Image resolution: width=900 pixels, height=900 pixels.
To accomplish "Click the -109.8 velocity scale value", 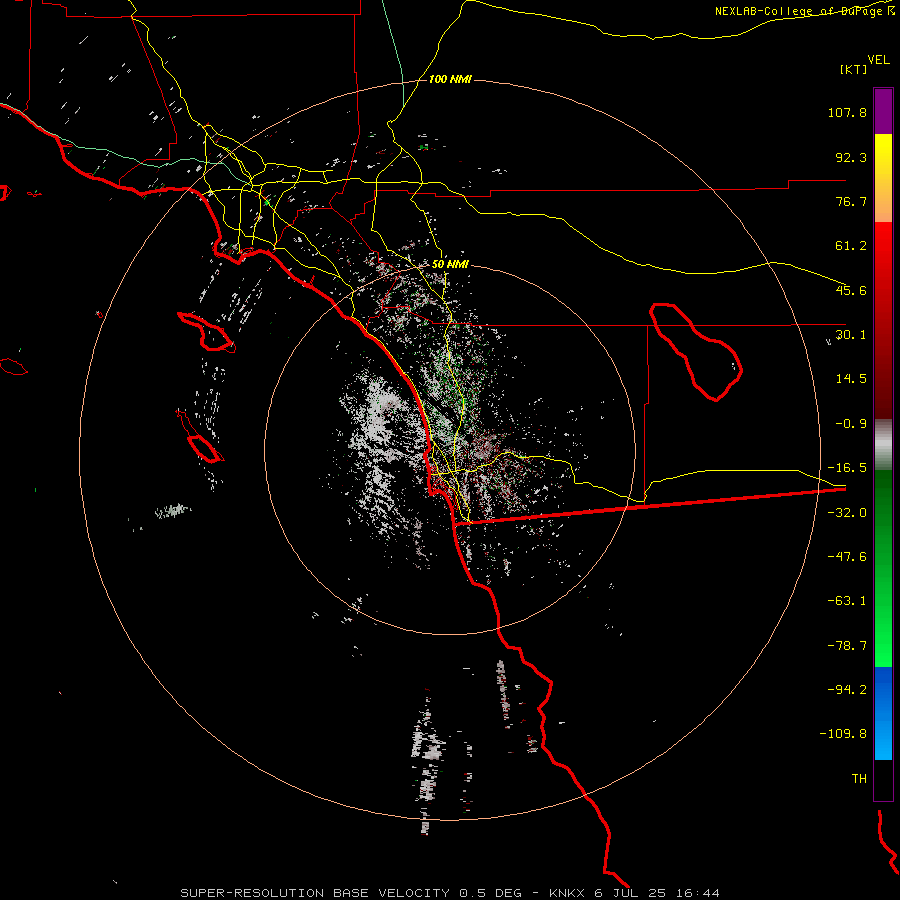I will 843,734.
